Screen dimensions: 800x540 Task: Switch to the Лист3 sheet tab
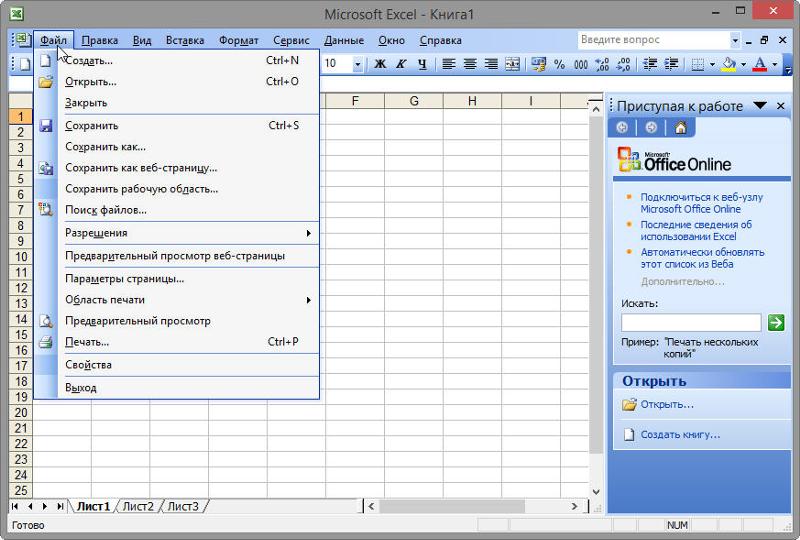(183, 506)
